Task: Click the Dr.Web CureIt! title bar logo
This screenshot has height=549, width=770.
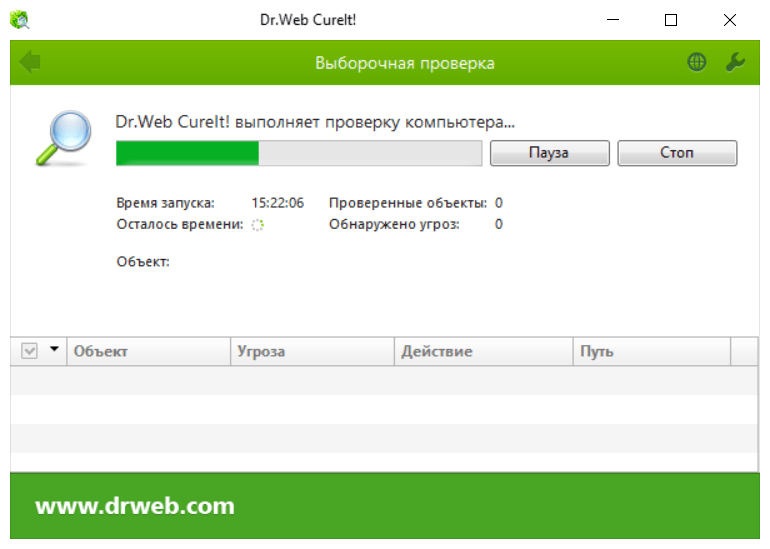Action: 20,20
